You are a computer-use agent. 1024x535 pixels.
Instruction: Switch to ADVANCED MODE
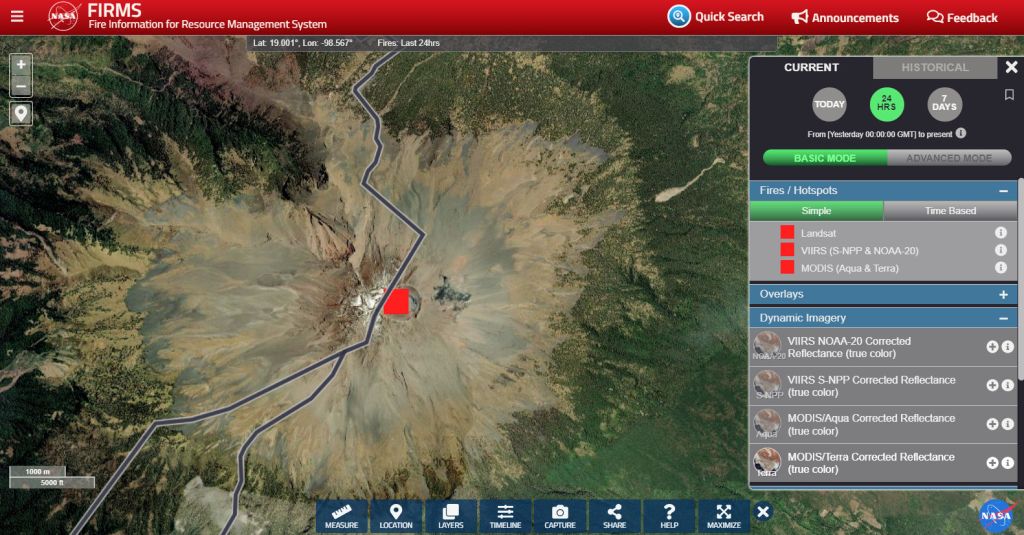(x=948, y=158)
